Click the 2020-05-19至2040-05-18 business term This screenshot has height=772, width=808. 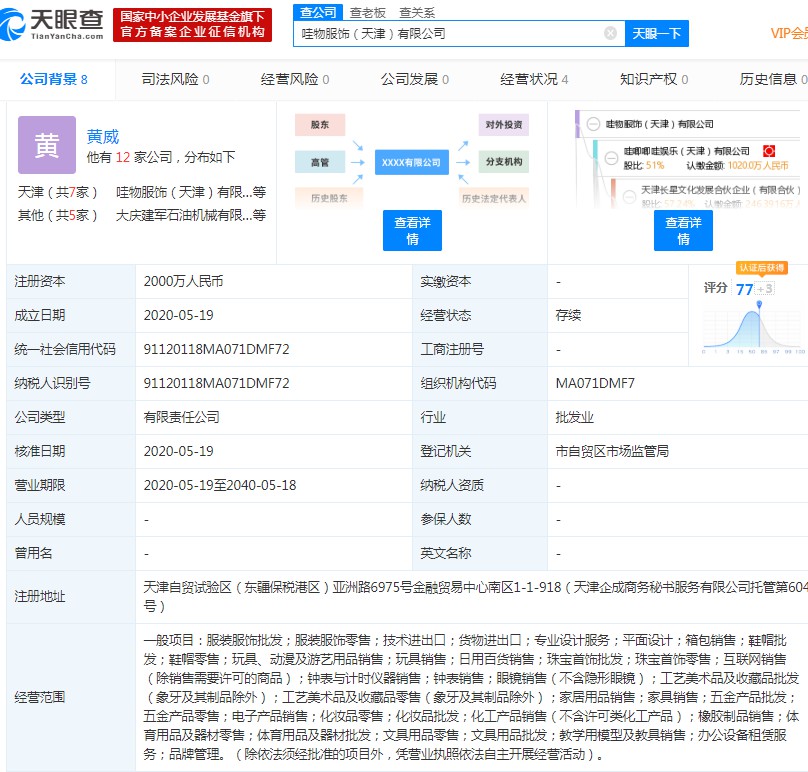[220, 485]
